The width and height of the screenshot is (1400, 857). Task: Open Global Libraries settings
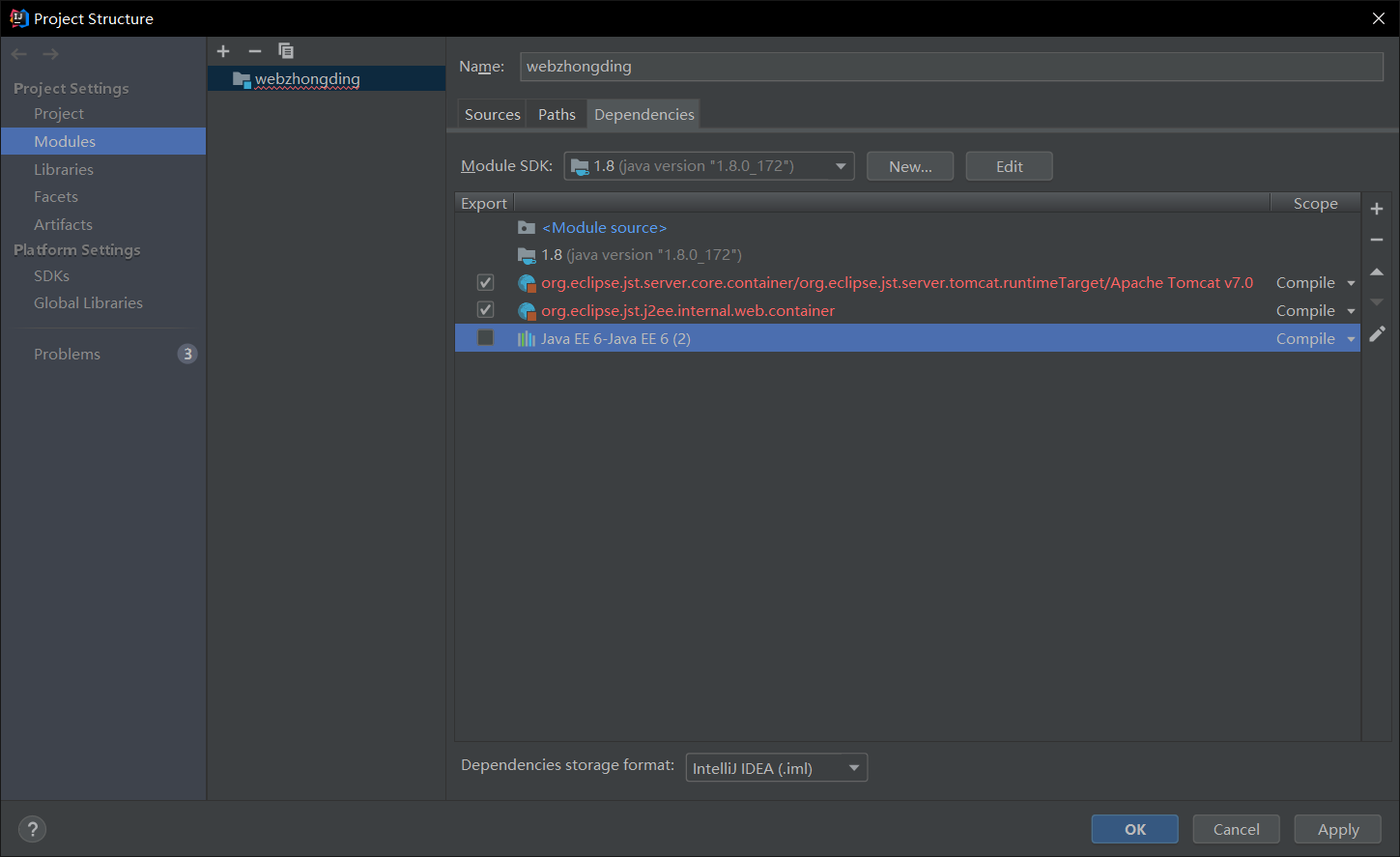(88, 302)
